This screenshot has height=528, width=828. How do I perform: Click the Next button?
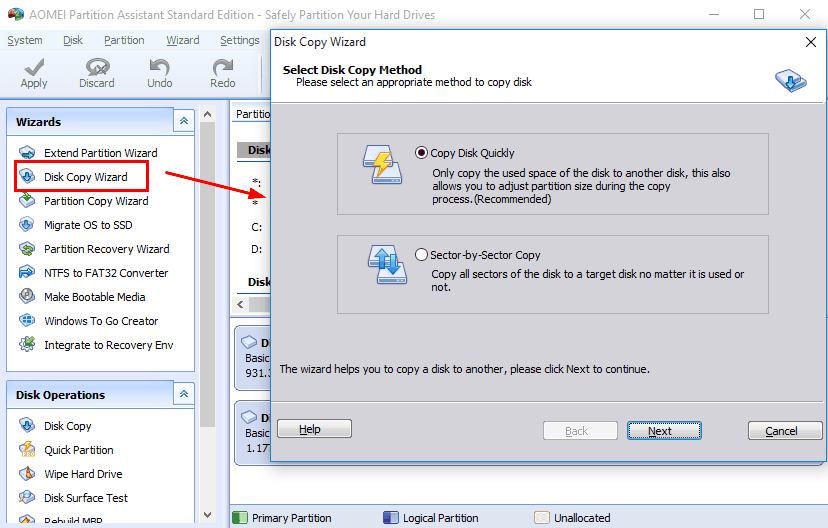pyautogui.click(x=664, y=430)
